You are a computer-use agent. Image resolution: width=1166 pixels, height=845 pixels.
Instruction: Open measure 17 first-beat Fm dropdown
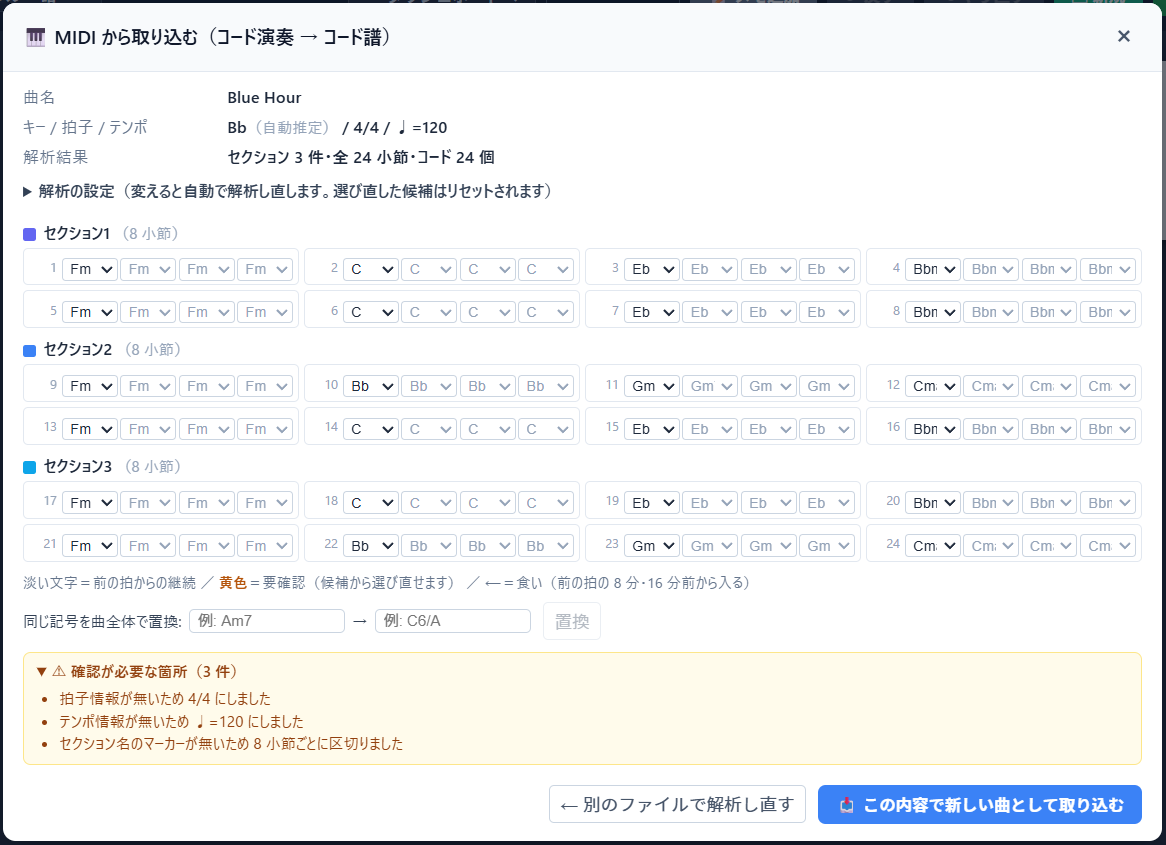(89, 503)
